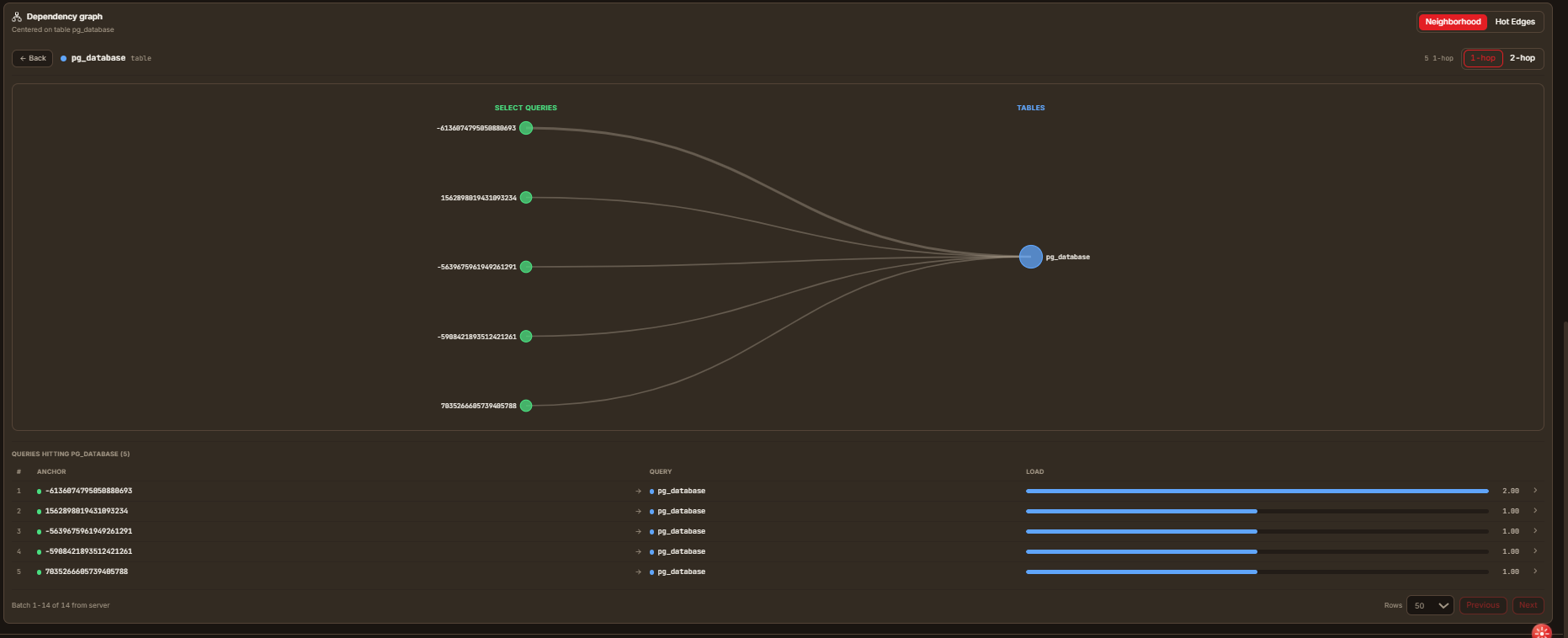Click the TABLES column heading in graph
The image size is (1568, 638).
click(1030, 108)
